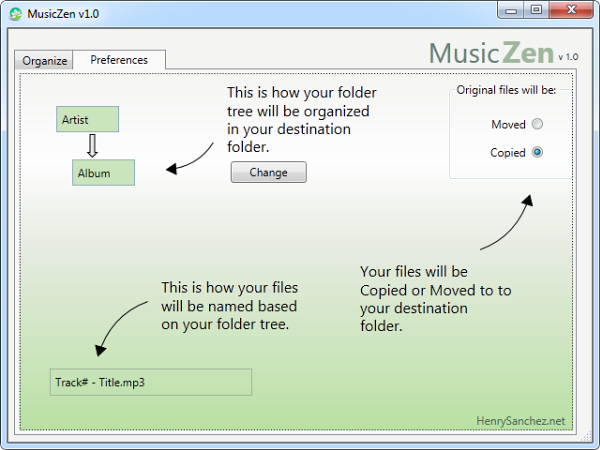
Task: Click the 'This is how your folder' text
Action: [x=302, y=93]
